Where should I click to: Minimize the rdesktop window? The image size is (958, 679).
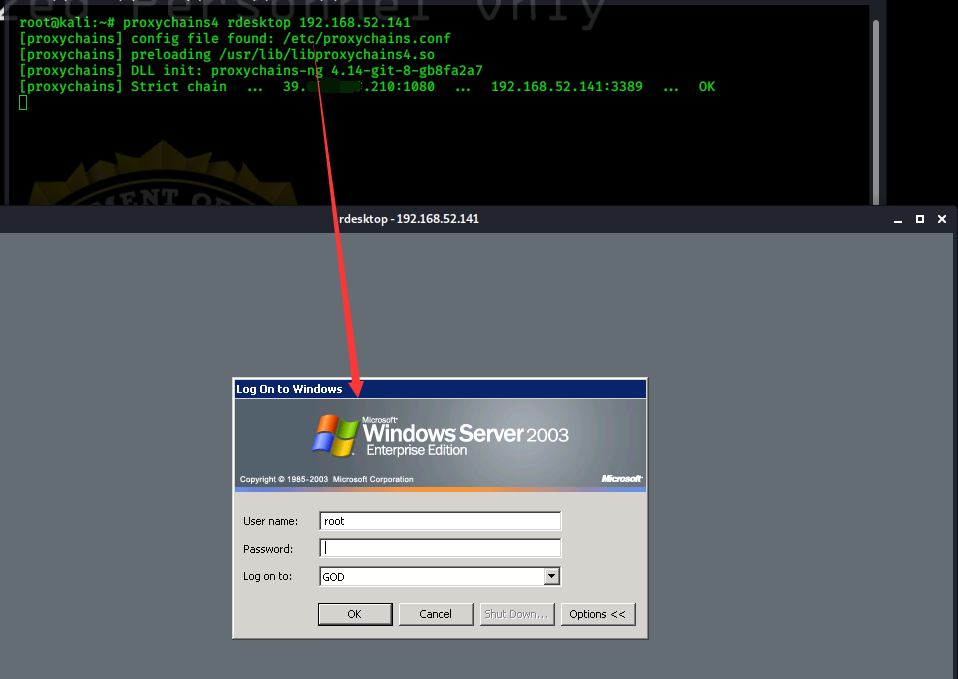tap(898, 219)
